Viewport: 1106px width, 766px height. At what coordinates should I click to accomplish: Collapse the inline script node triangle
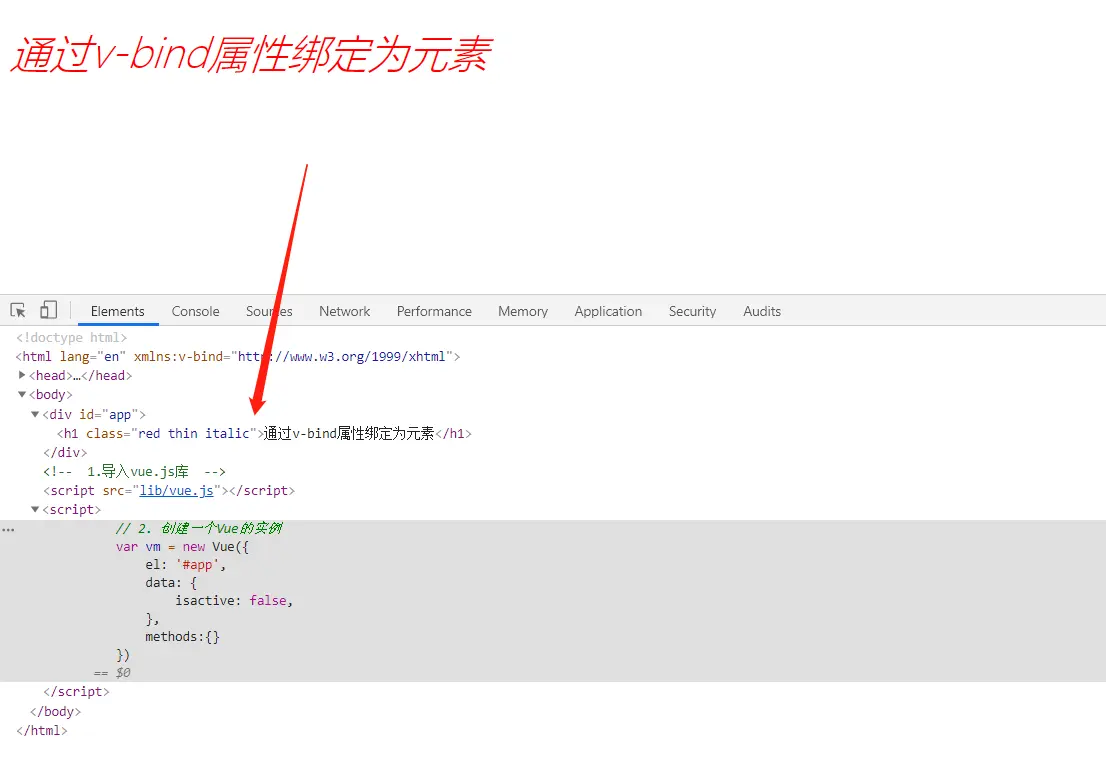35,509
